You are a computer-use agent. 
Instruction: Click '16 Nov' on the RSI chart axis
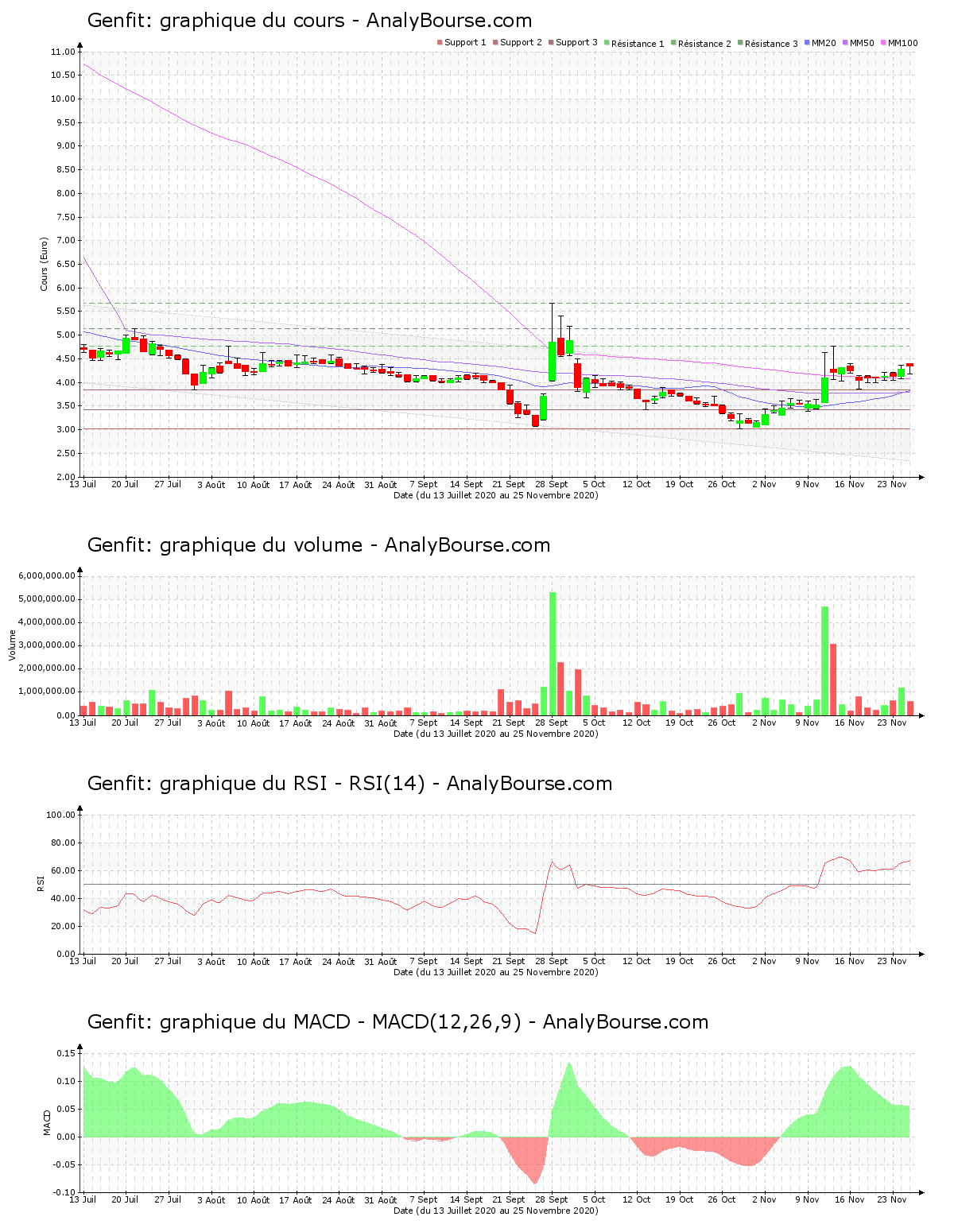click(x=850, y=961)
